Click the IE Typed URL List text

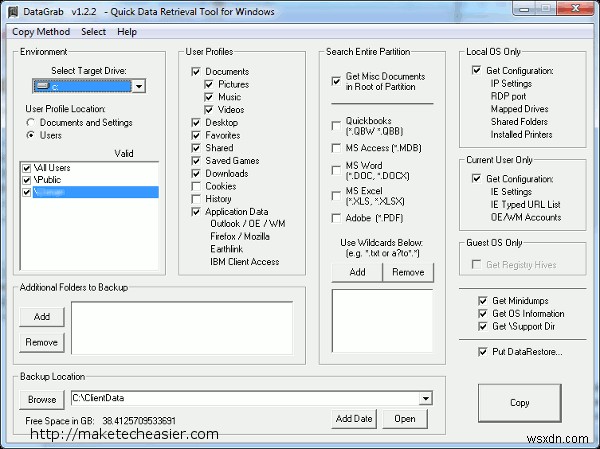coord(525,205)
